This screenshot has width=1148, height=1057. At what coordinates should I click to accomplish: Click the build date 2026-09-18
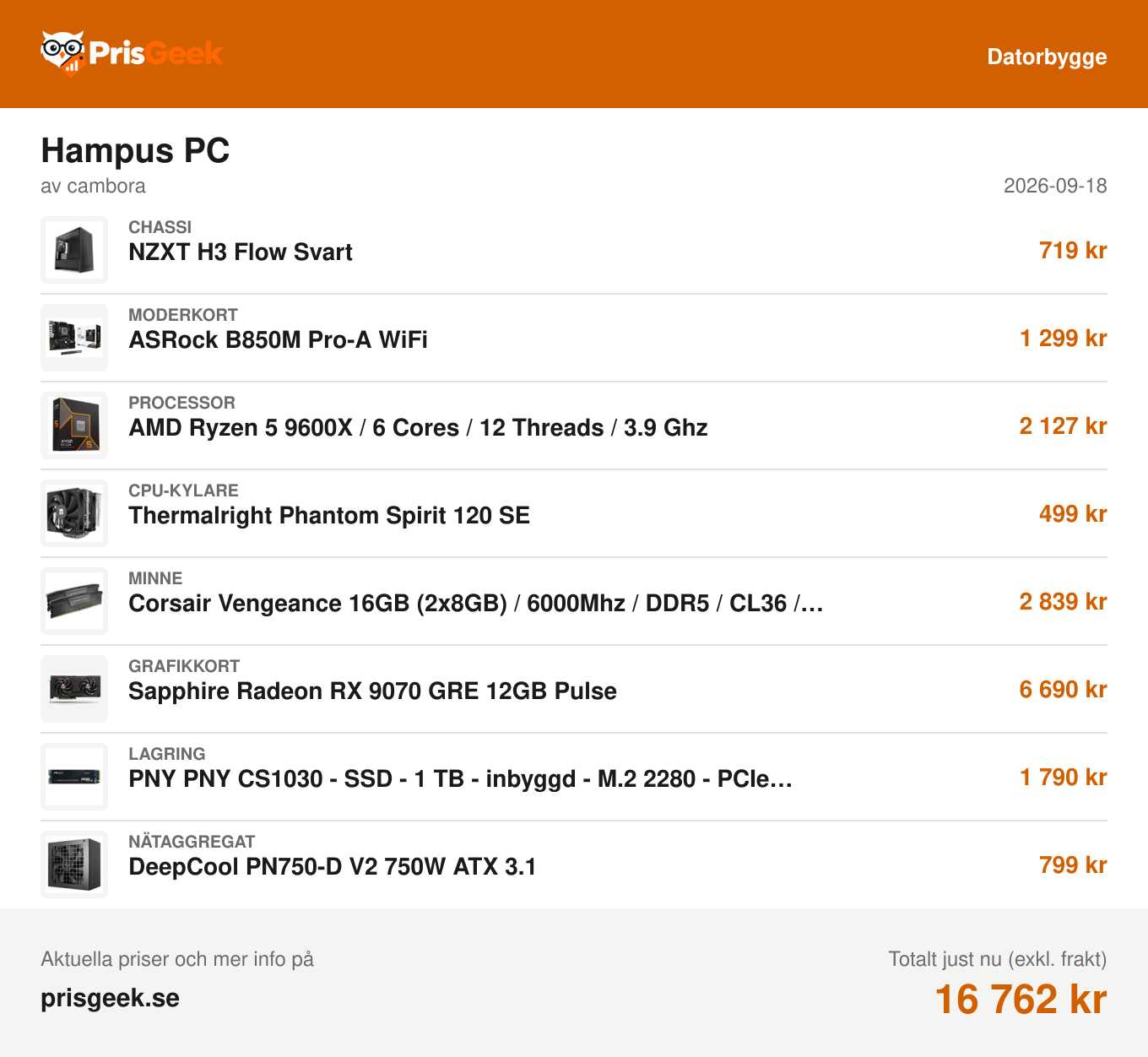coord(1055,186)
